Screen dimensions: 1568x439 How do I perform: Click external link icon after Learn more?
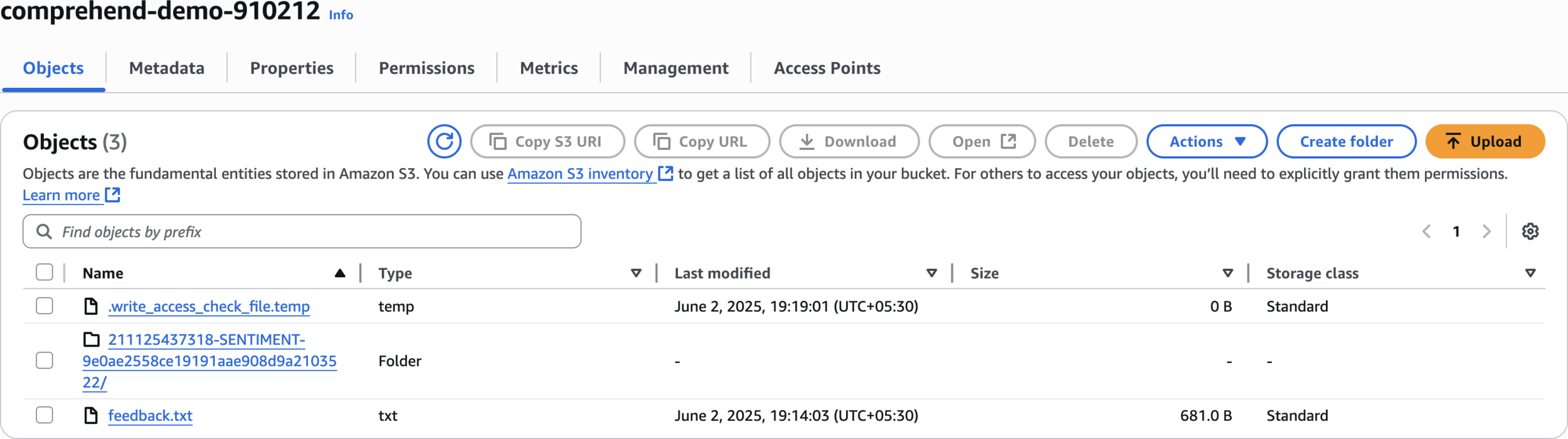click(x=112, y=195)
